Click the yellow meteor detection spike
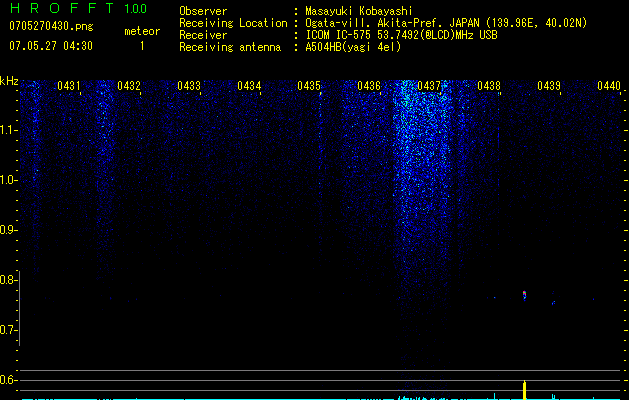Screen dimensions: 629x400 coord(524,390)
